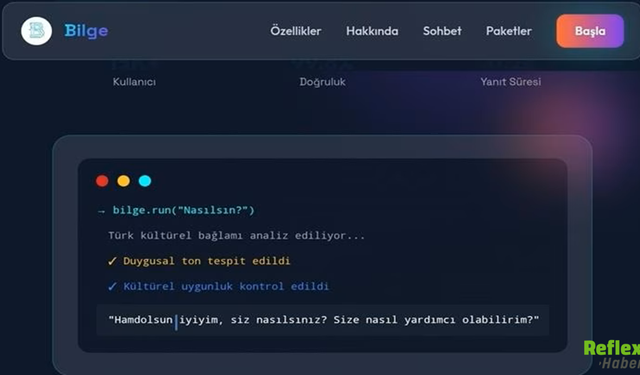Click the yellow checkmark by Duygusal ton
Viewport: 640px width, 375px height.
[112, 261]
